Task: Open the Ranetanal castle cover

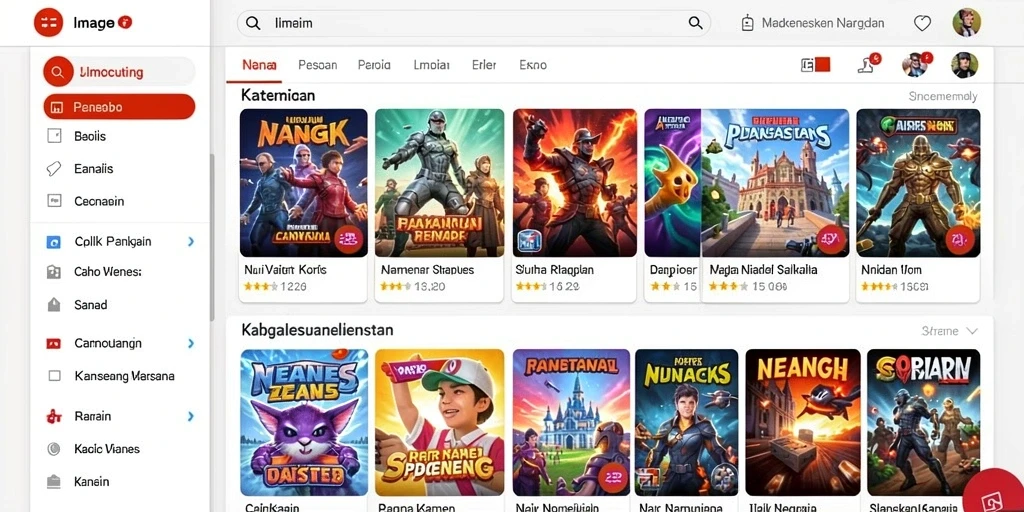Action: click(571, 423)
